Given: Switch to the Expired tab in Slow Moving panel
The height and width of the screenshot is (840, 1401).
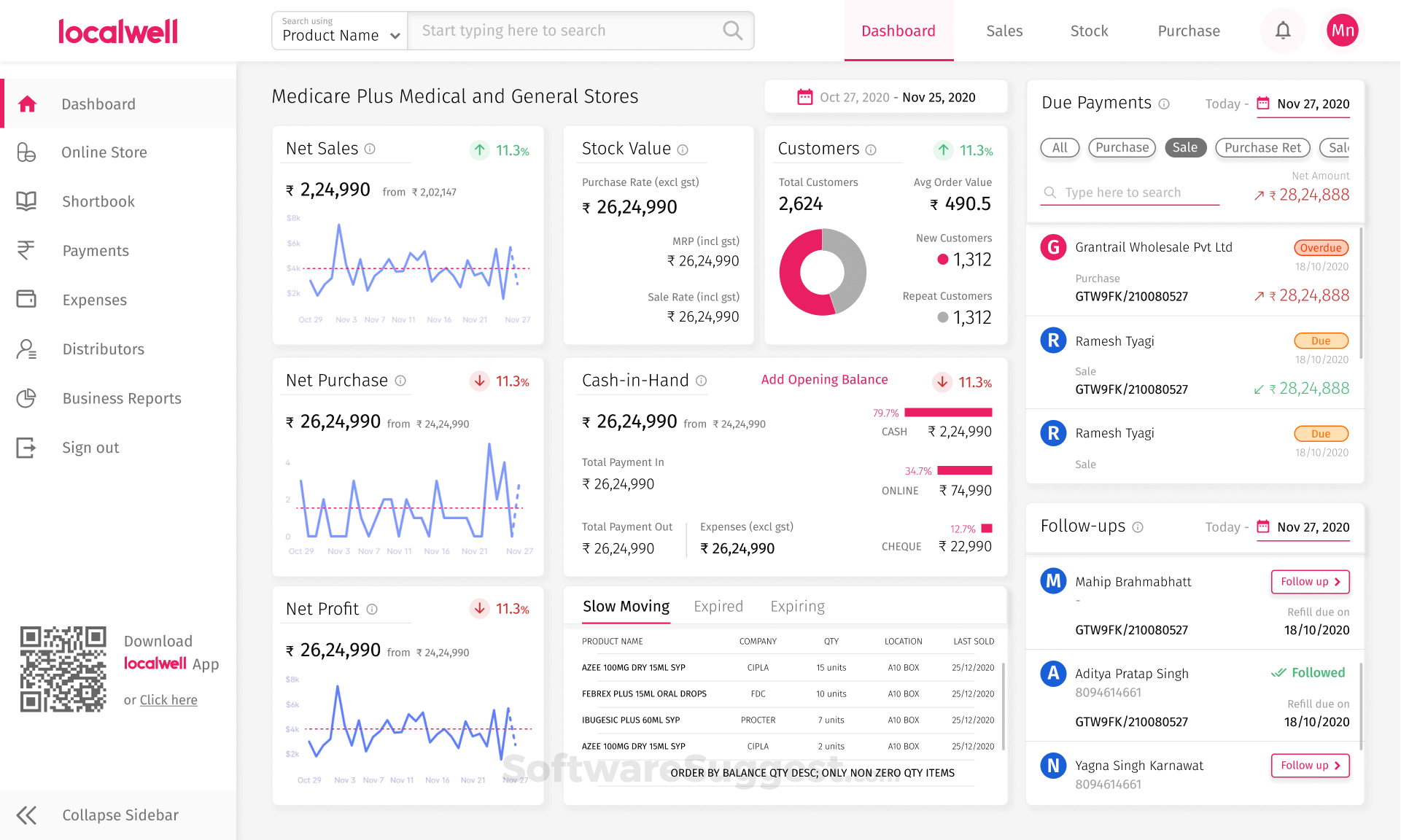Looking at the screenshot, I should (718, 606).
